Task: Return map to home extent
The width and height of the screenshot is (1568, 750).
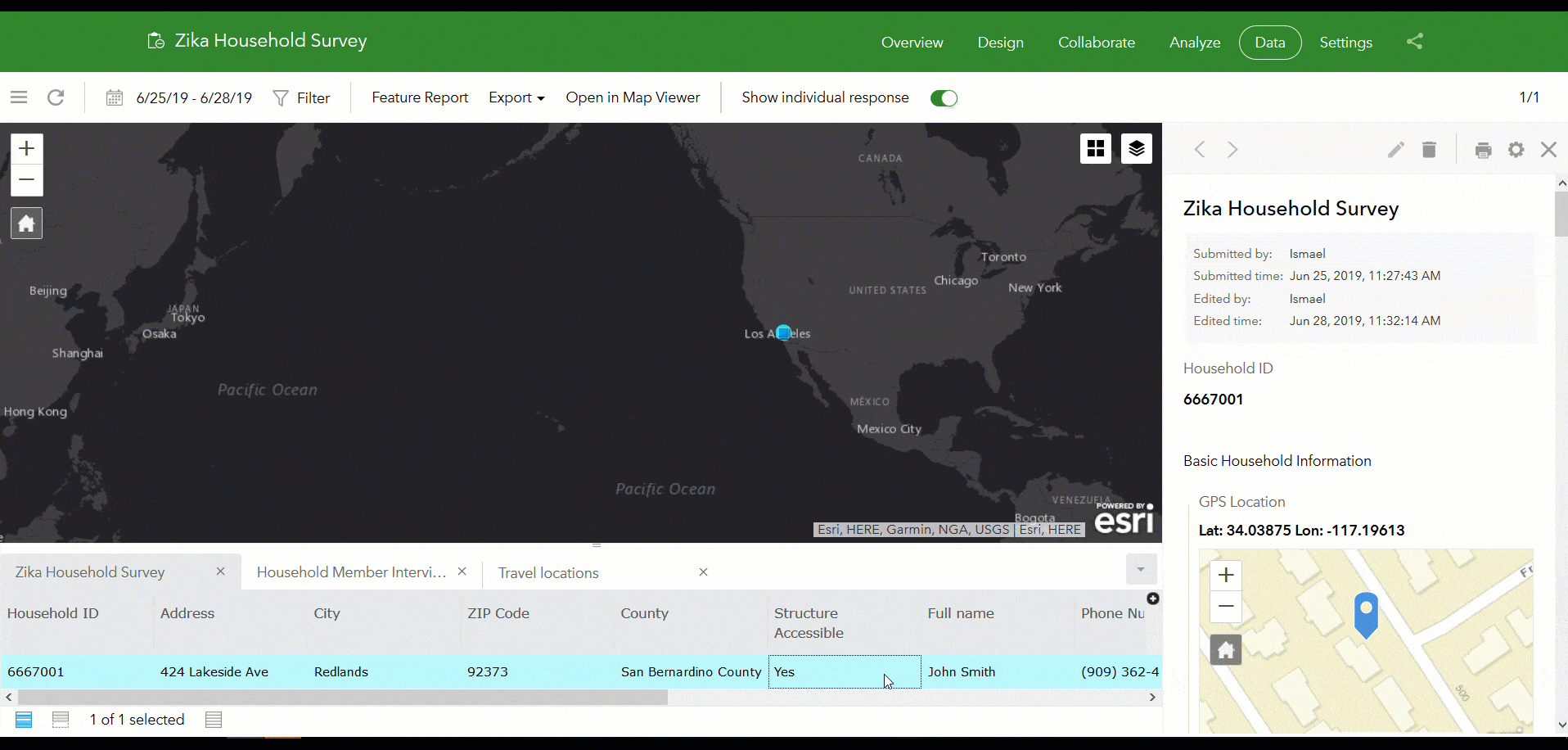Action: click(26, 223)
